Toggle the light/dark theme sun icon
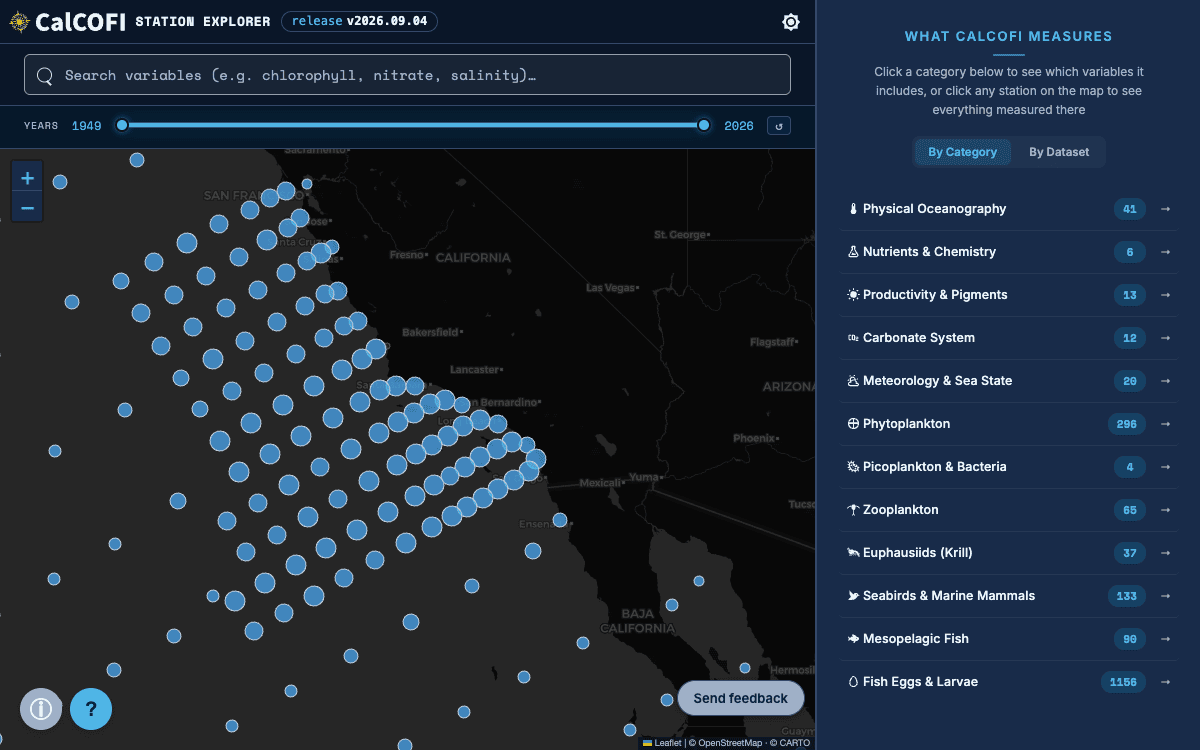The image size is (1200, 750). pyautogui.click(x=791, y=22)
